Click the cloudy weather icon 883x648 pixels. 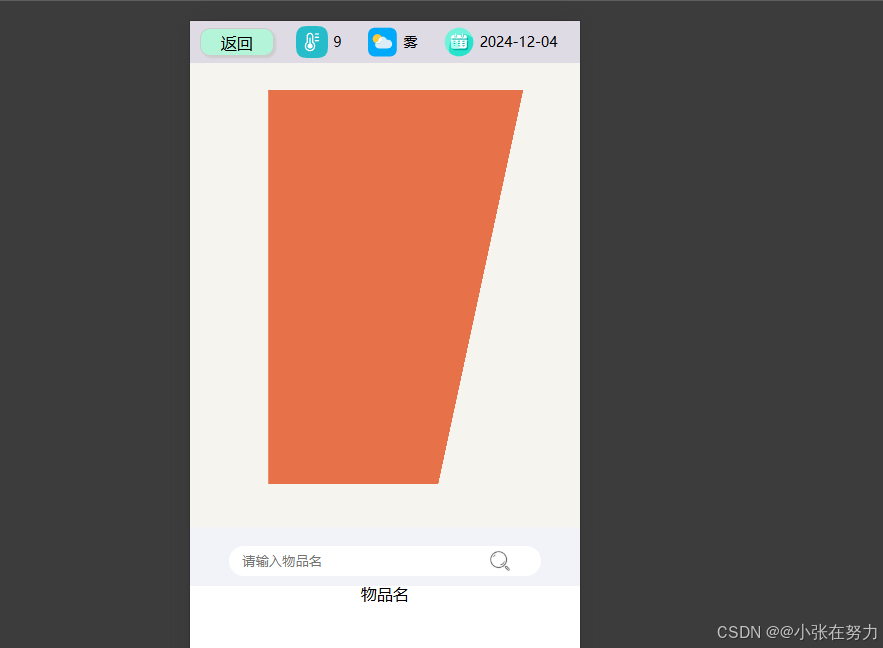(x=382, y=42)
